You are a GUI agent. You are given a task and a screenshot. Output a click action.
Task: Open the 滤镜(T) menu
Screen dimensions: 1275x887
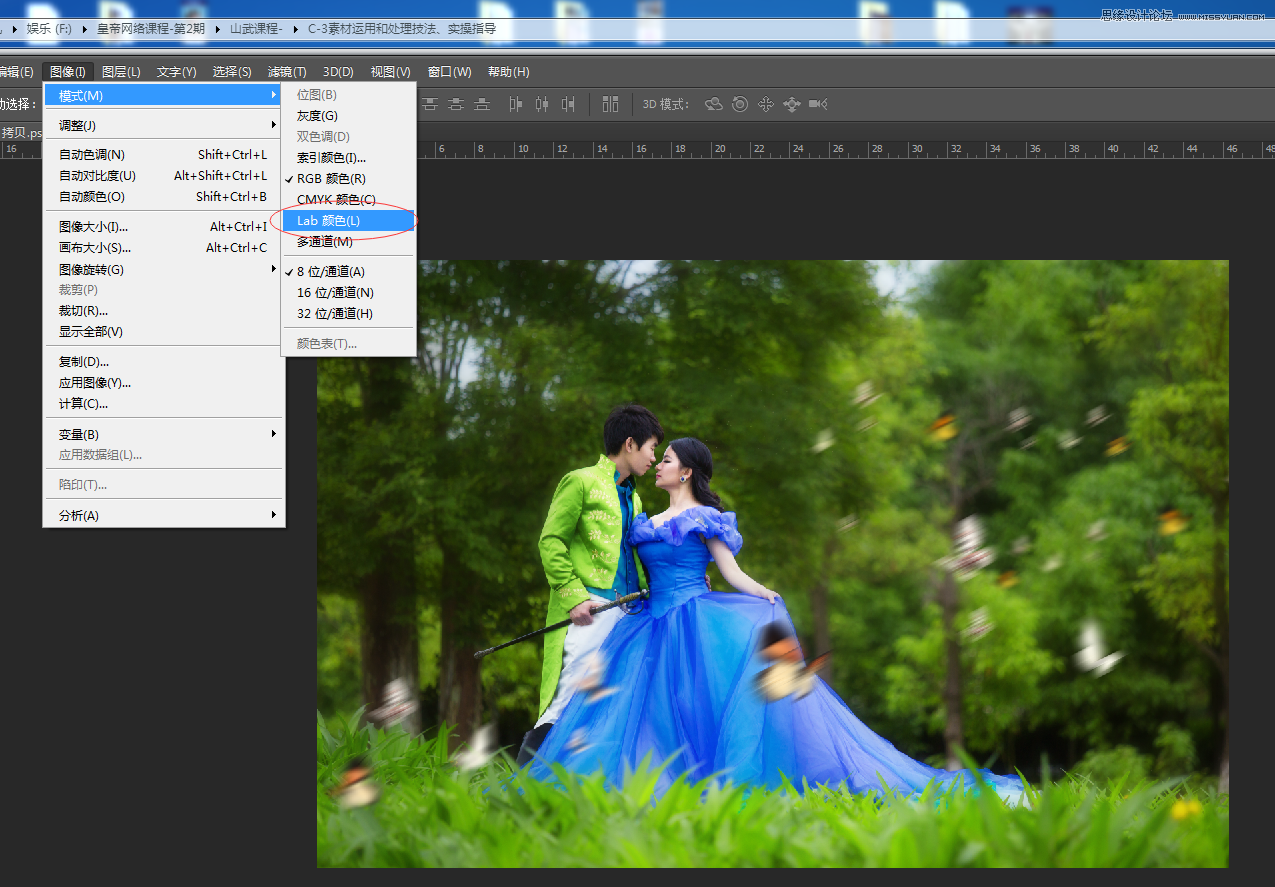tap(287, 72)
